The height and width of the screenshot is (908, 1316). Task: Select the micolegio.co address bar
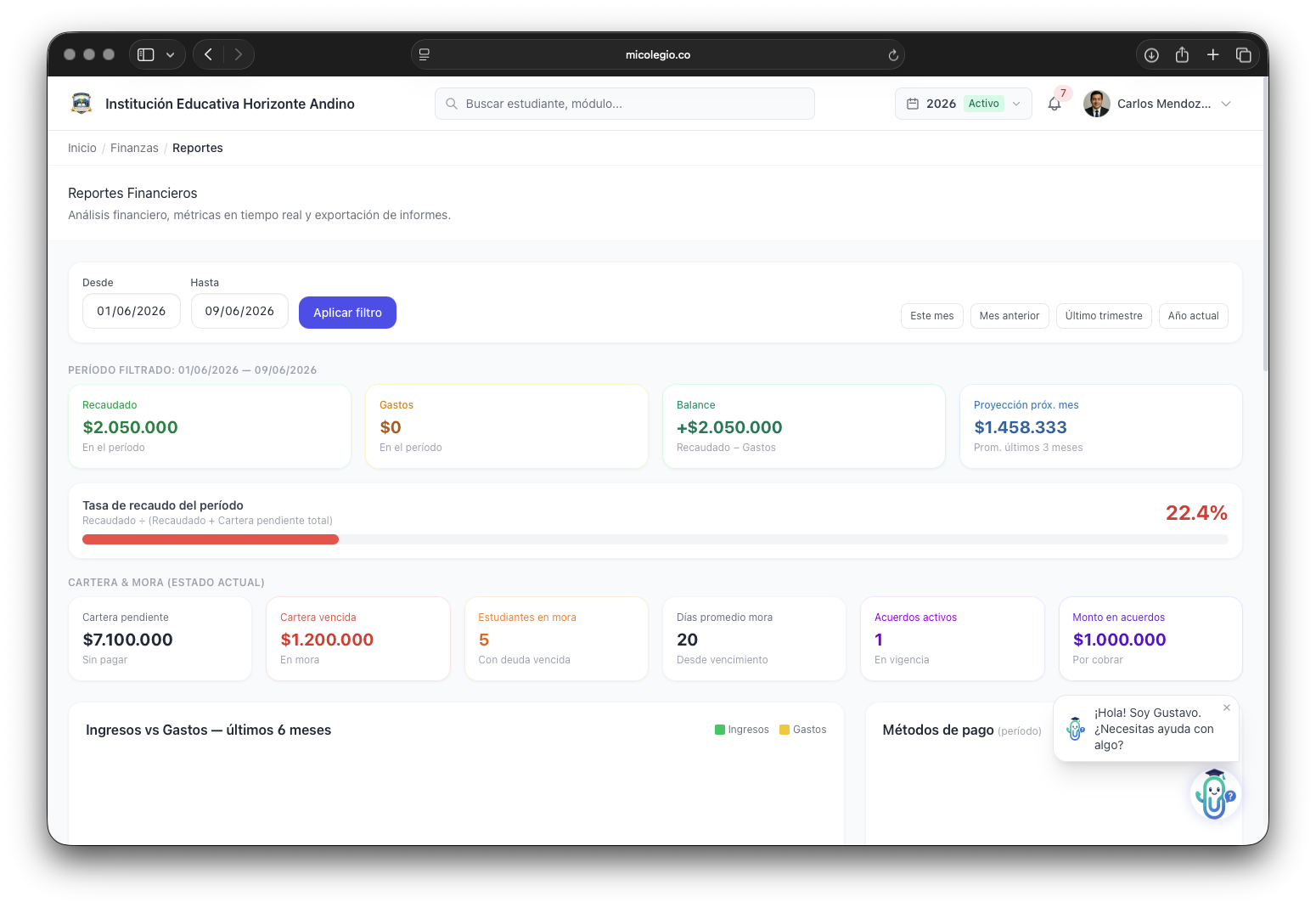658,54
